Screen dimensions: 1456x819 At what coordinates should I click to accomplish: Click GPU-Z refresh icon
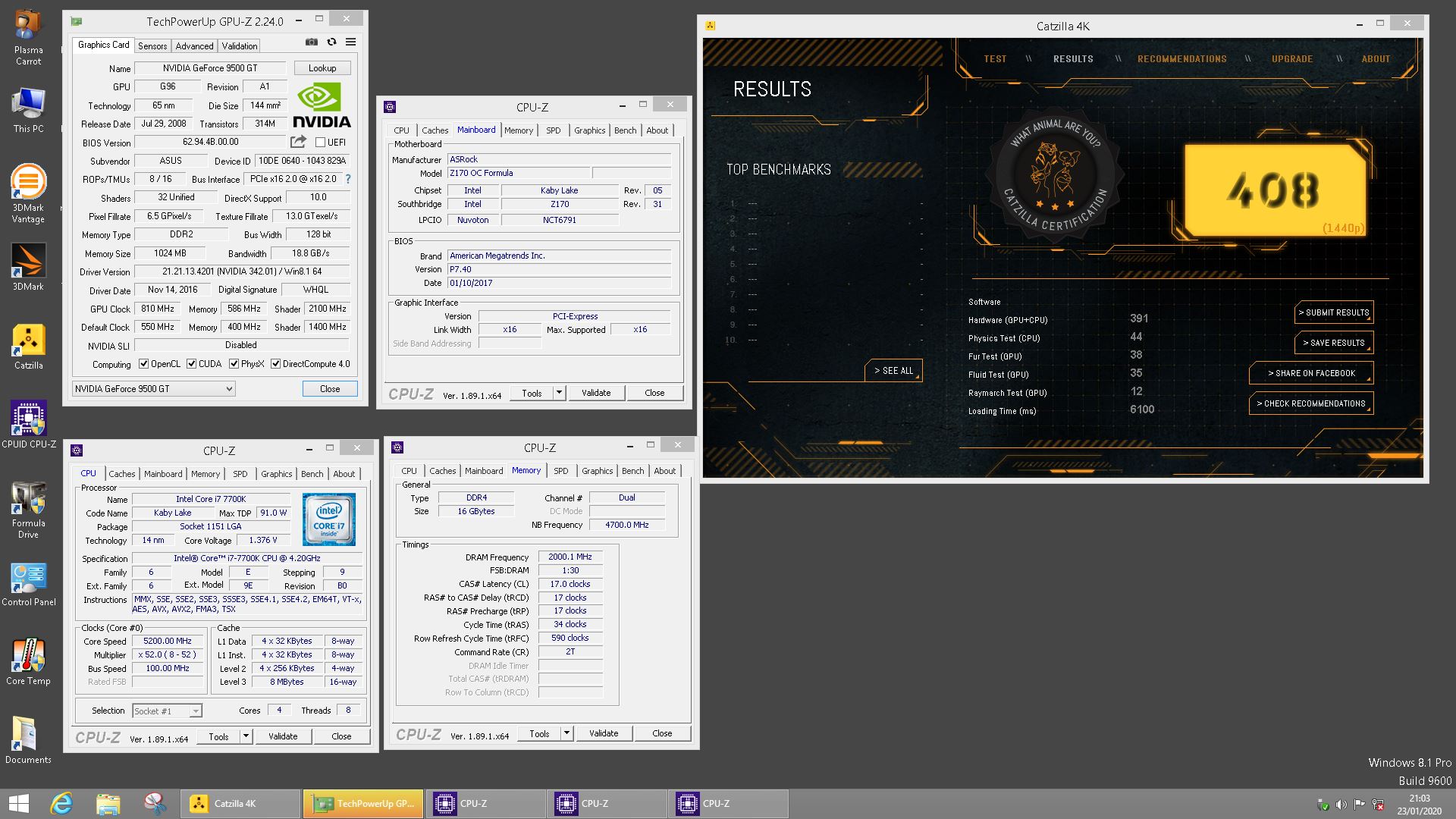point(331,42)
